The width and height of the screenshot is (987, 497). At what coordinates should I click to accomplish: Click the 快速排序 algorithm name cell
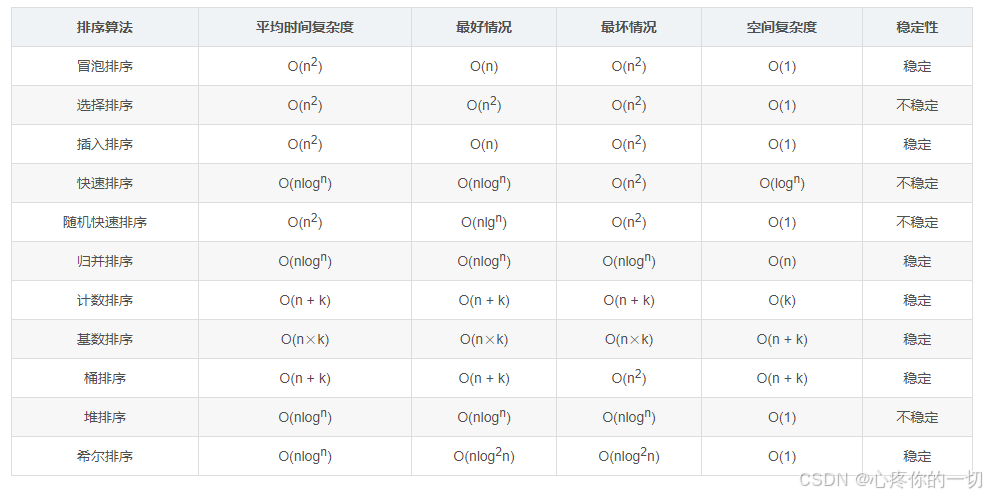click(104, 183)
